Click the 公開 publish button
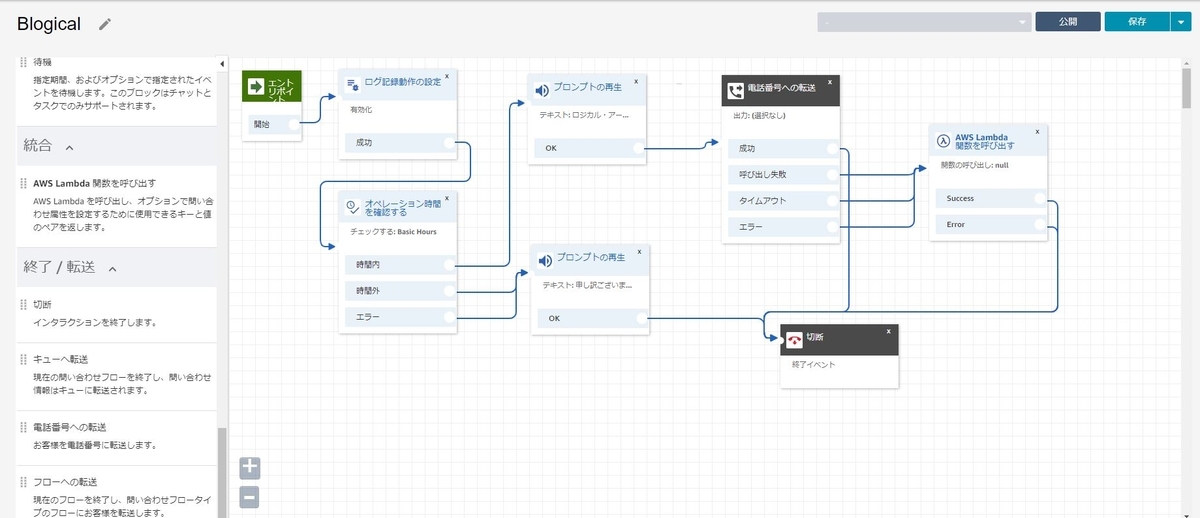The height and width of the screenshot is (518, 1200). click(x=1068, y=21)
